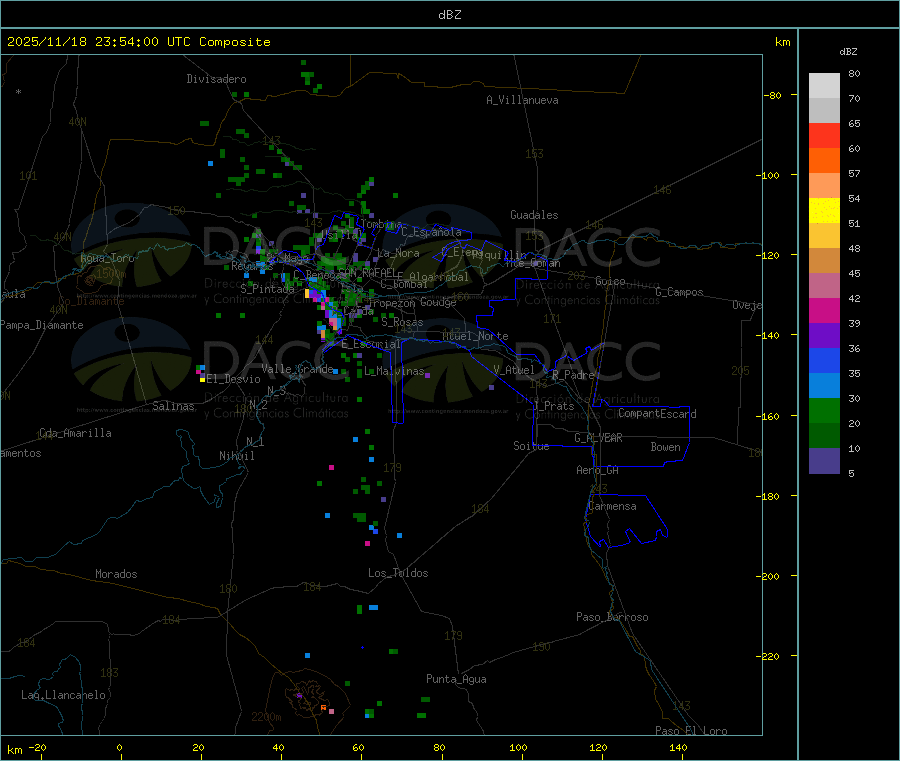The height and width of the screenshot is (761, 900).
Task: Click the orange echo on the 2200m volcano
Action: tap(324, 708)
